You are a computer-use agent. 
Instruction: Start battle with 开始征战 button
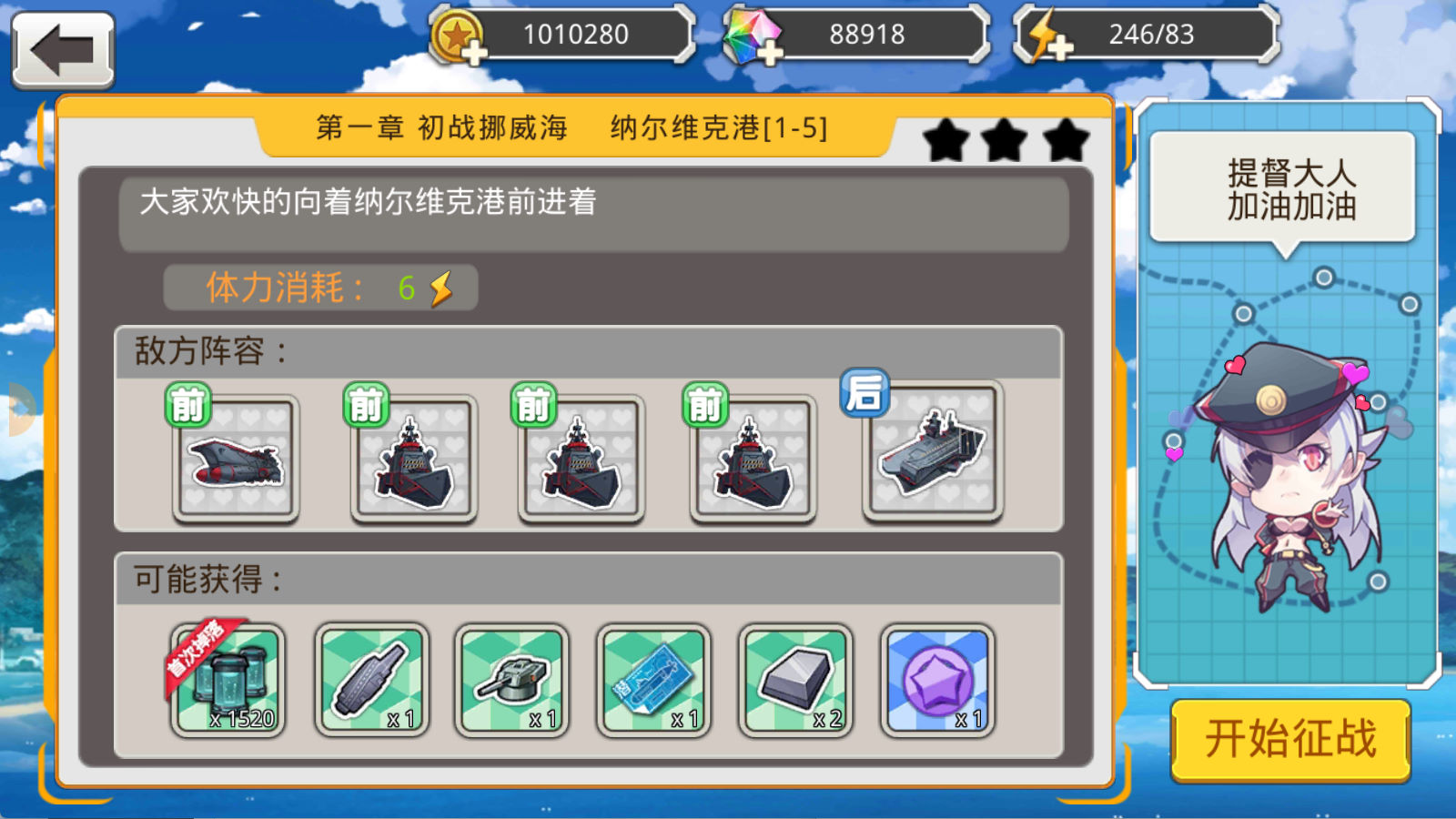pyautogui.click(x=1290, y=739)
